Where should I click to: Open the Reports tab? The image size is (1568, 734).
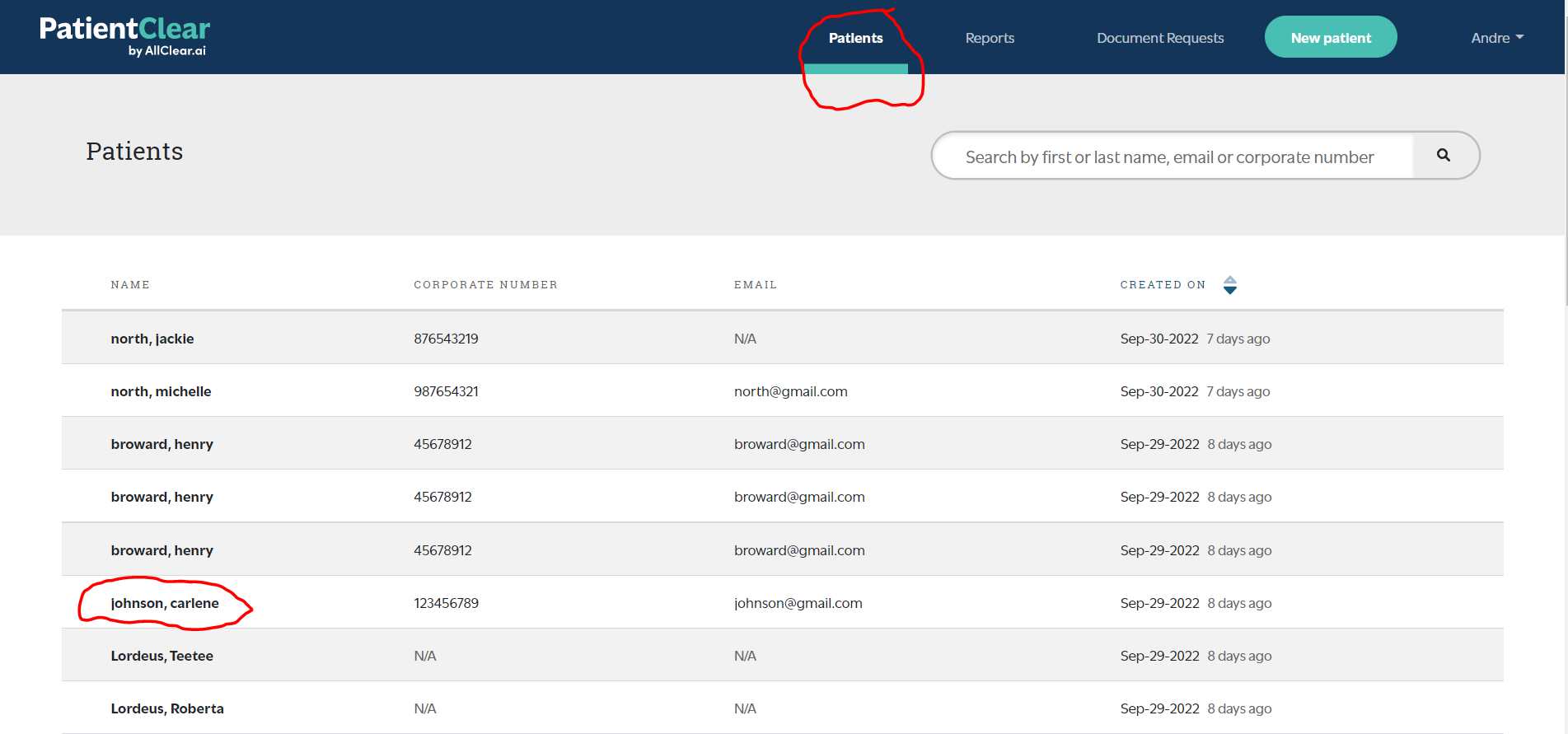click(990, 38)
